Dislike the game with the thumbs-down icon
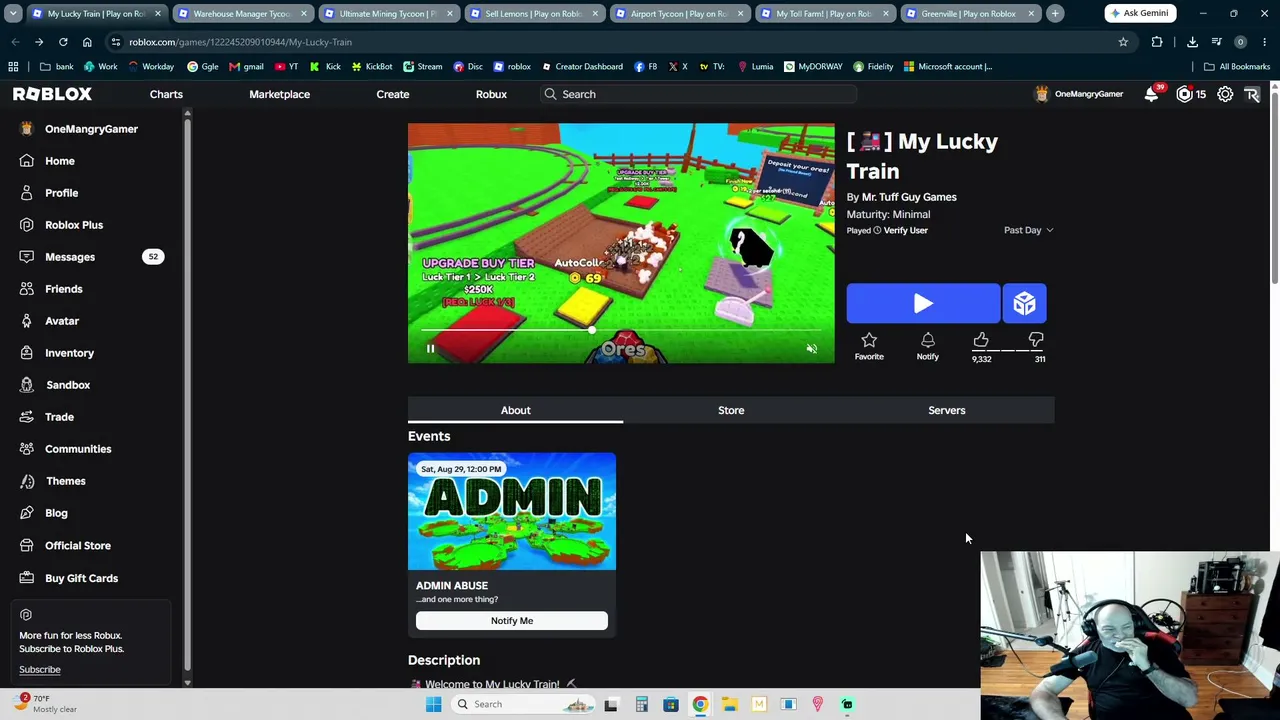Image resolution: width=1280 pixels, height=720 pixels. 1036,340
